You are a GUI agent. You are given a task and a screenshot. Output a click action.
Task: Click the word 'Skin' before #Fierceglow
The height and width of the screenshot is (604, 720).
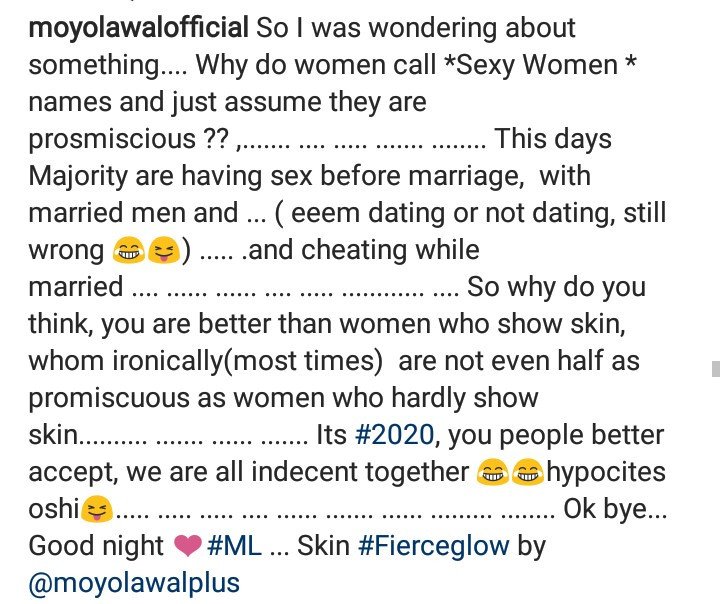coord(323,546)
